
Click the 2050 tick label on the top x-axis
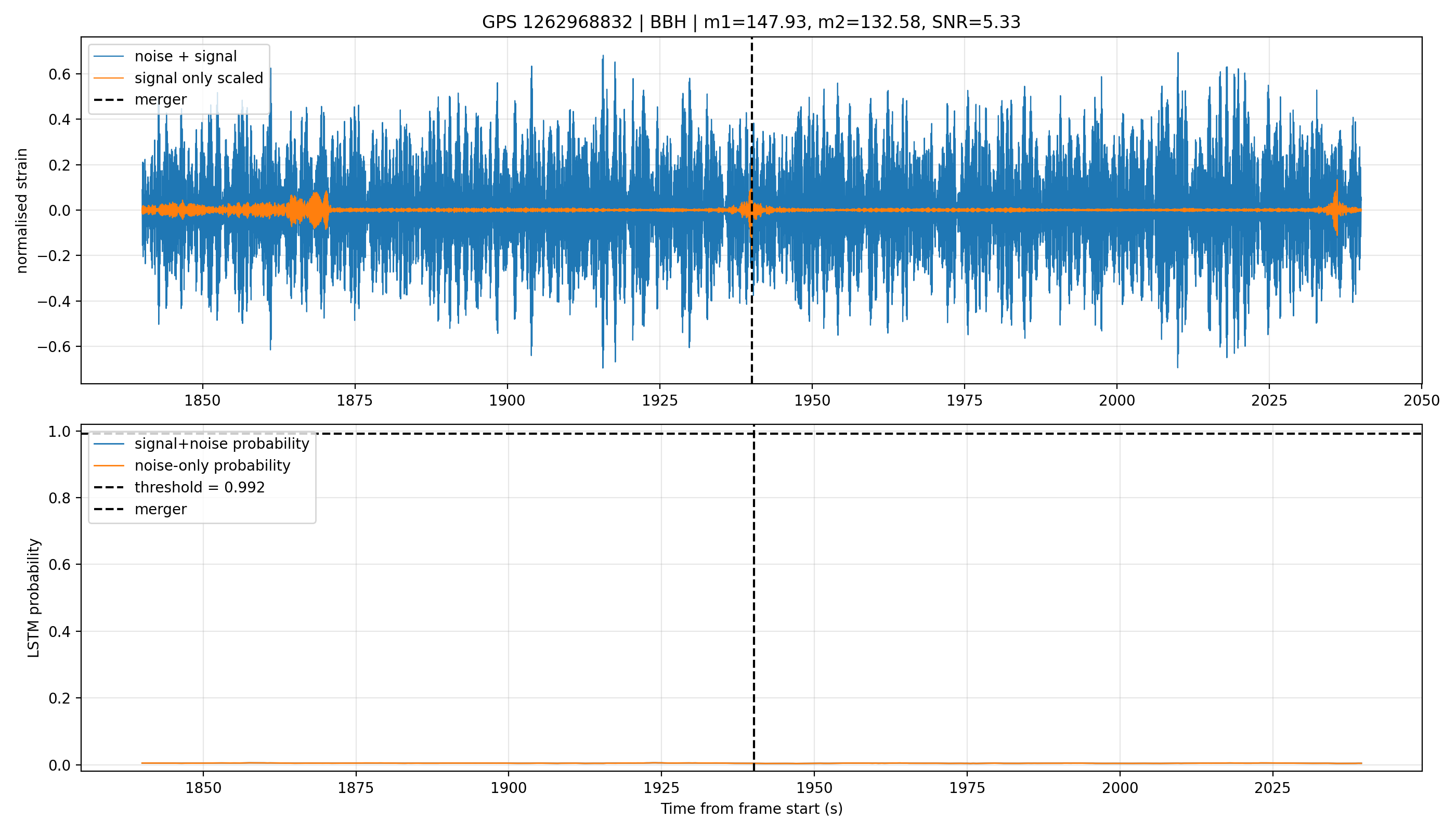[1422, 400]
